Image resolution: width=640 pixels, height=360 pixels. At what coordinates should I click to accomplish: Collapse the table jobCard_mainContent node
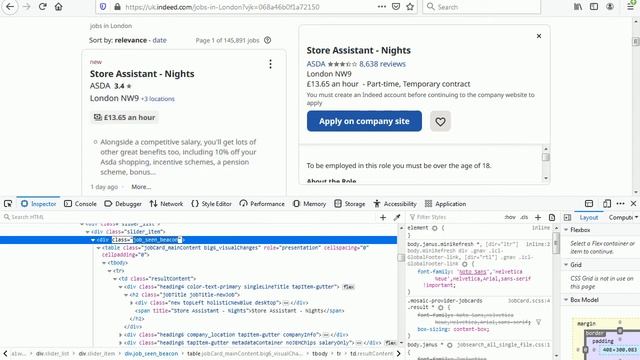pyautogui.click(x=98, y=248)
